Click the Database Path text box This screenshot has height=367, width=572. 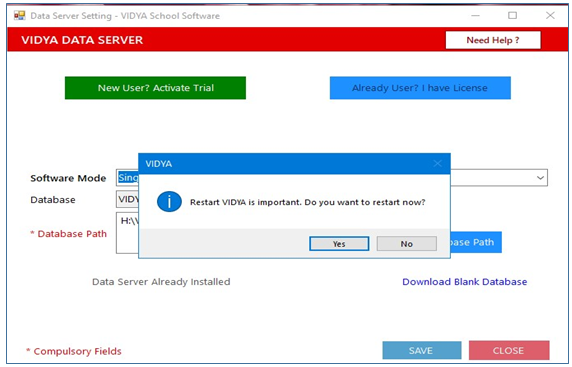127,233
